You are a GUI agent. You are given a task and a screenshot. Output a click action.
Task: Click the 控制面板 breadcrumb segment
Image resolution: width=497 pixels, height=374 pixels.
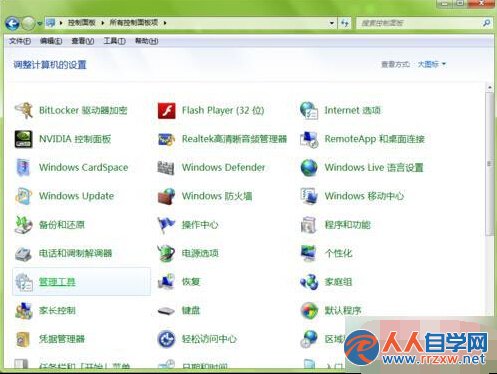[82, 23]
